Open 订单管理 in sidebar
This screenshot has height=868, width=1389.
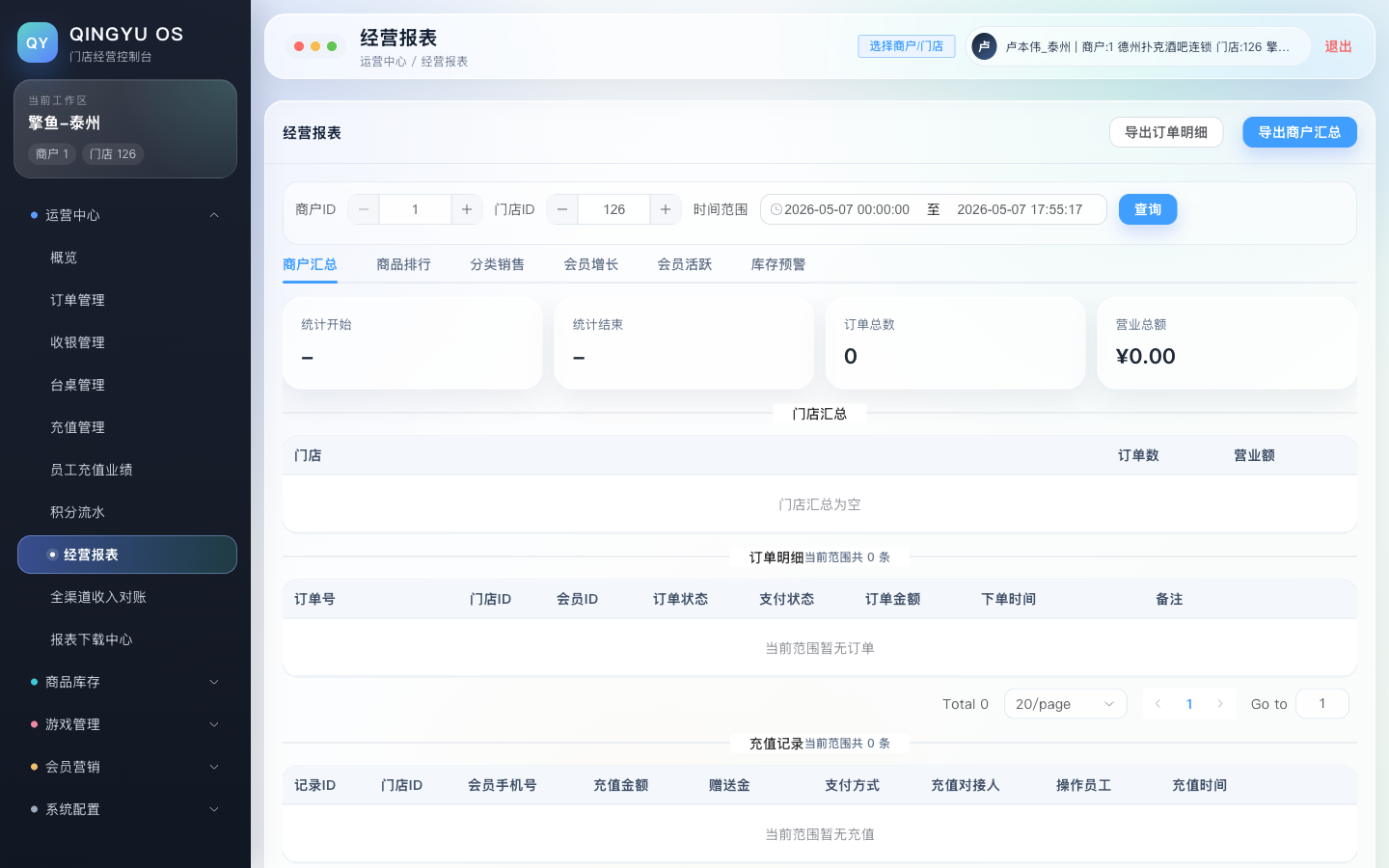click(x=127, y=300)
